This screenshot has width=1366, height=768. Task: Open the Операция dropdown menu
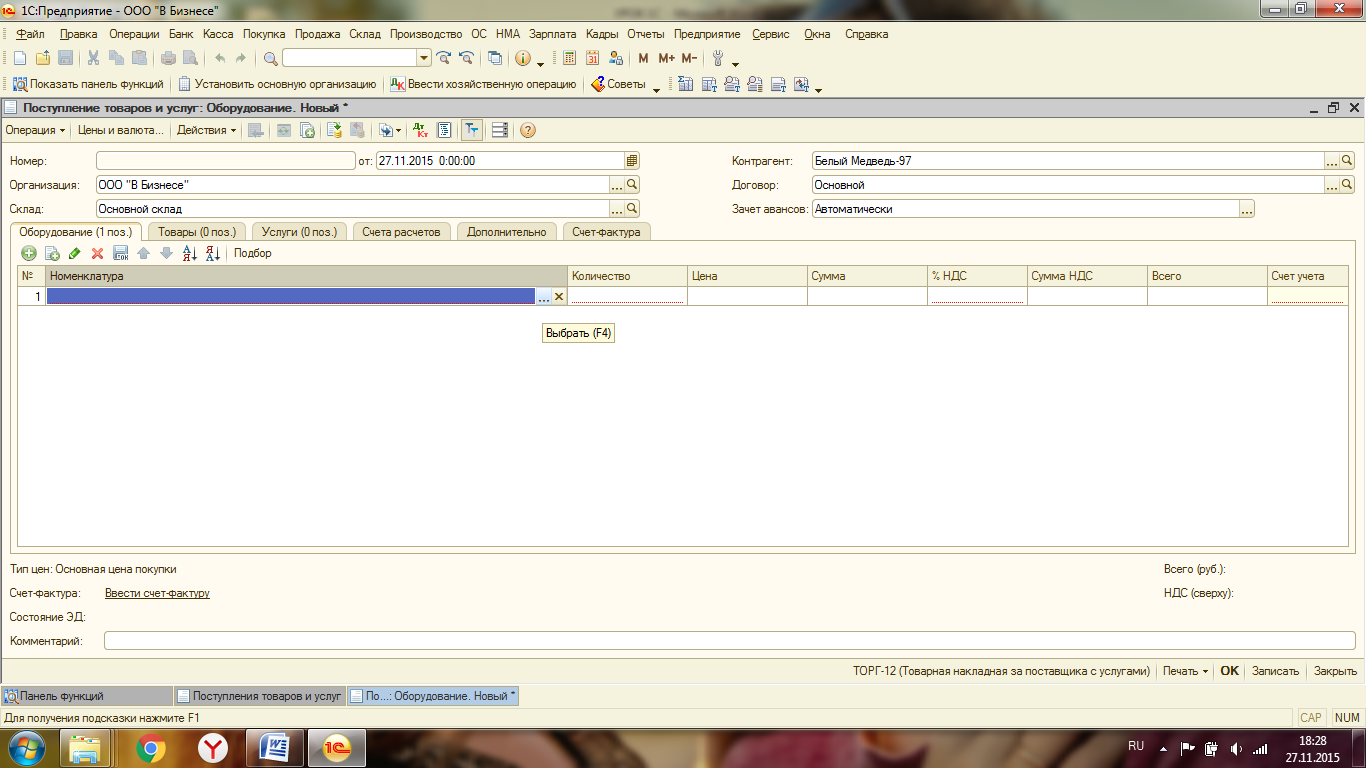click(x=35, y=130)
